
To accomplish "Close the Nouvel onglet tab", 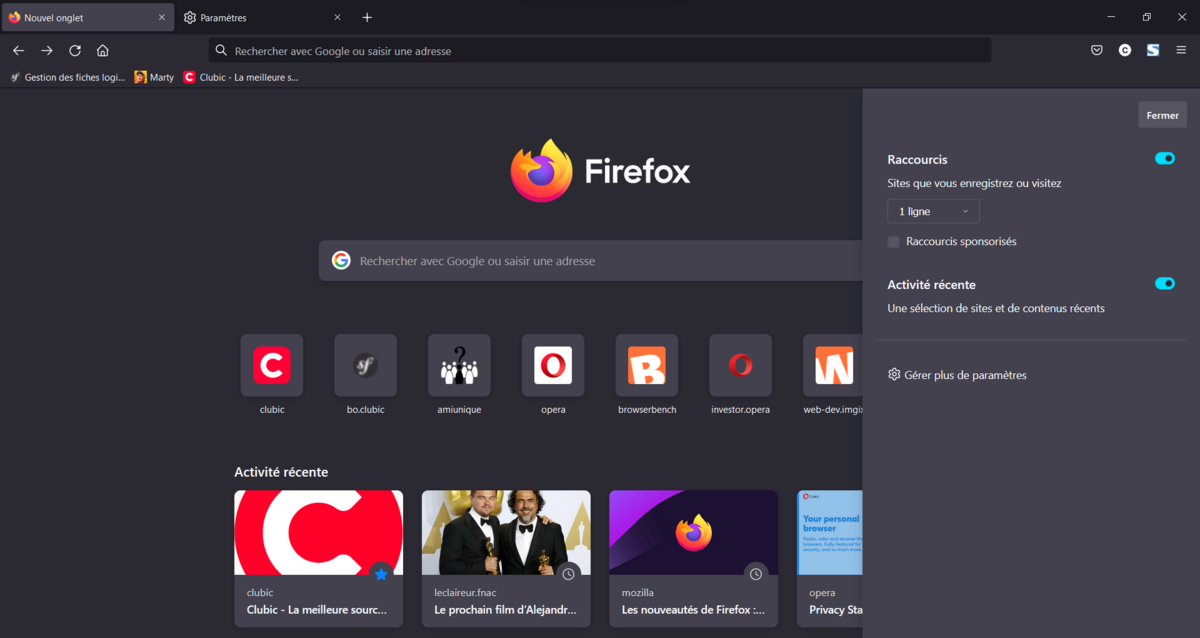I will pyautogui.click(x=162, y=17).
